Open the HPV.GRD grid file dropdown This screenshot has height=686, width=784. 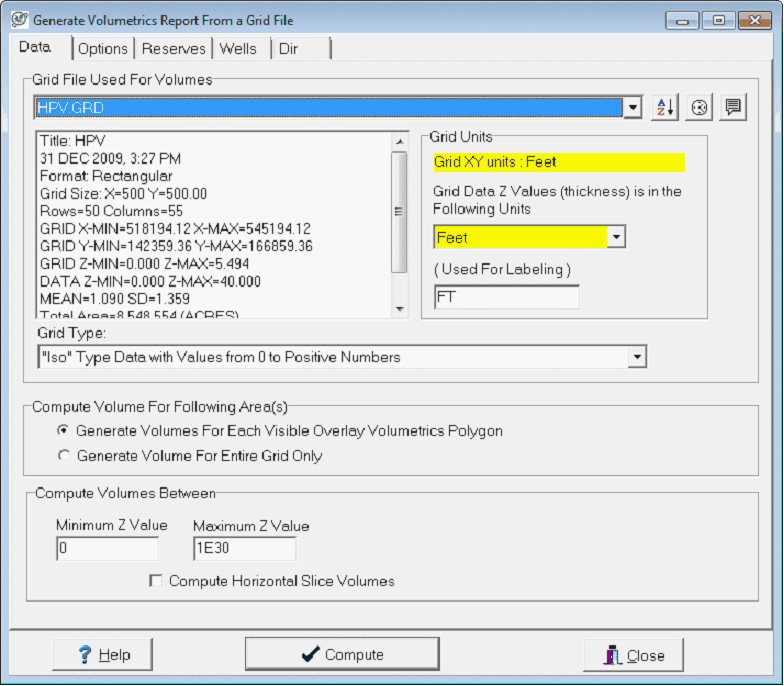[x=631, y=108]
